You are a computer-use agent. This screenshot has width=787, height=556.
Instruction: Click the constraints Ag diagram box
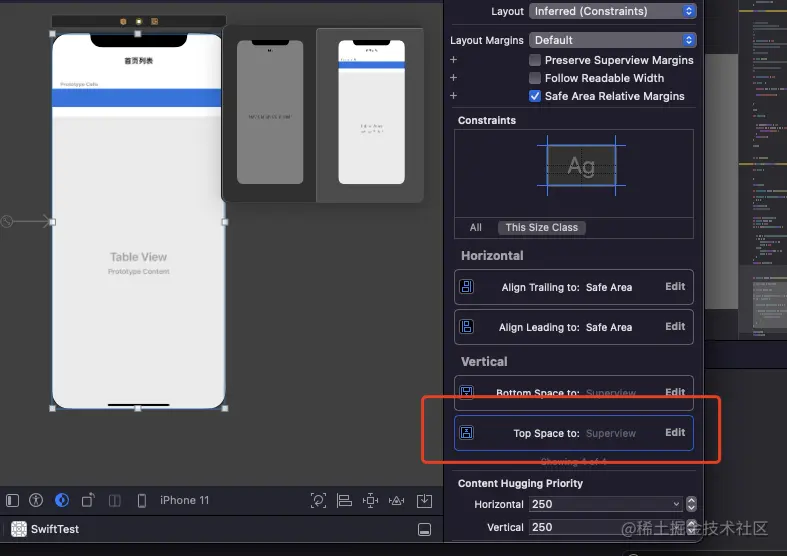(x=581, y=166)
